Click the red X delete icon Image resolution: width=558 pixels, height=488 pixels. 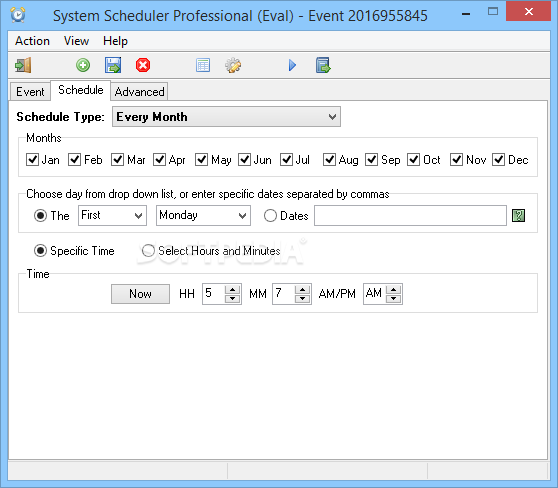pos(143,65)
